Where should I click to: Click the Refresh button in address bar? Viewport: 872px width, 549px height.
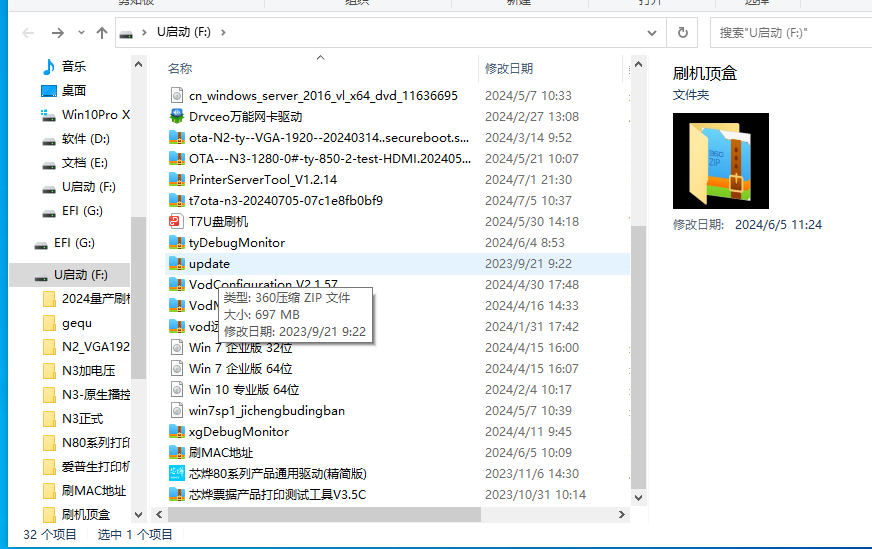click(x=683, y=32)
